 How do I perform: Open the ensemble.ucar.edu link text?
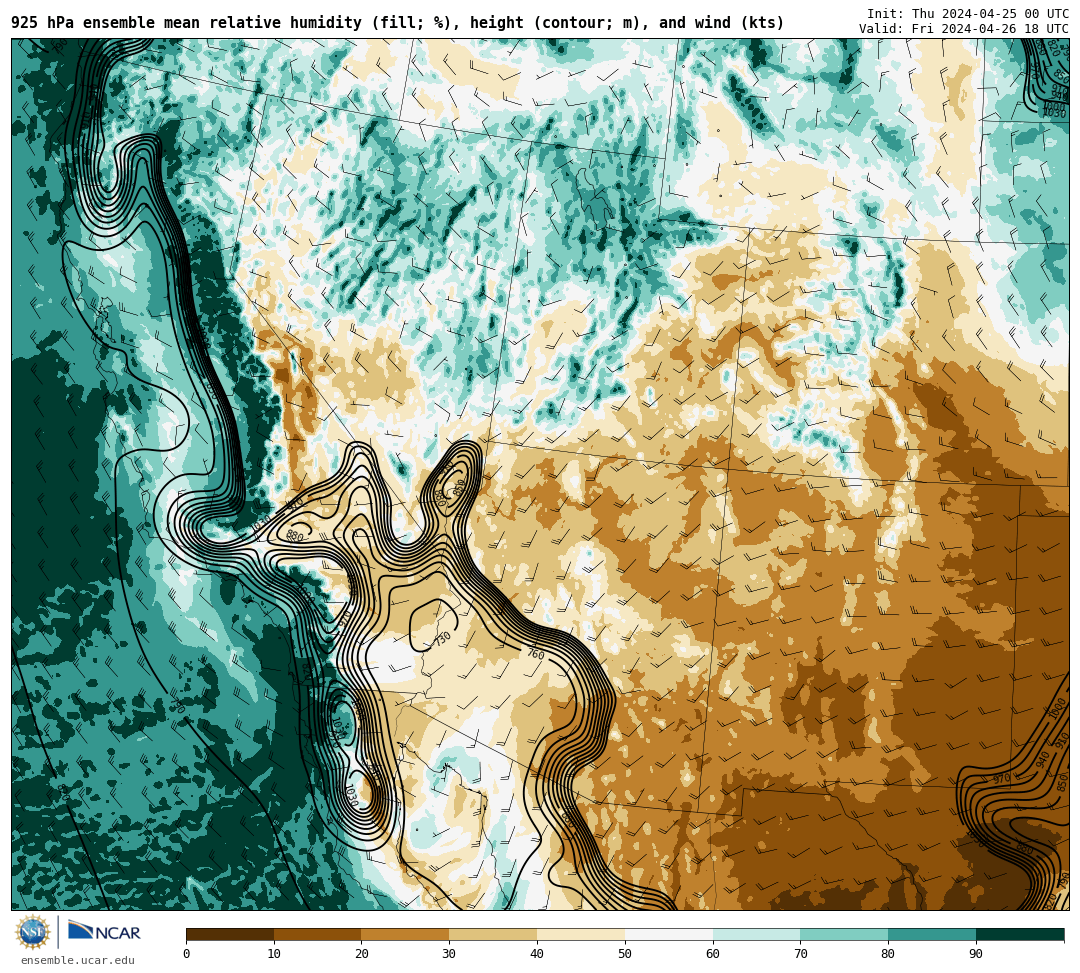point(78,960)
